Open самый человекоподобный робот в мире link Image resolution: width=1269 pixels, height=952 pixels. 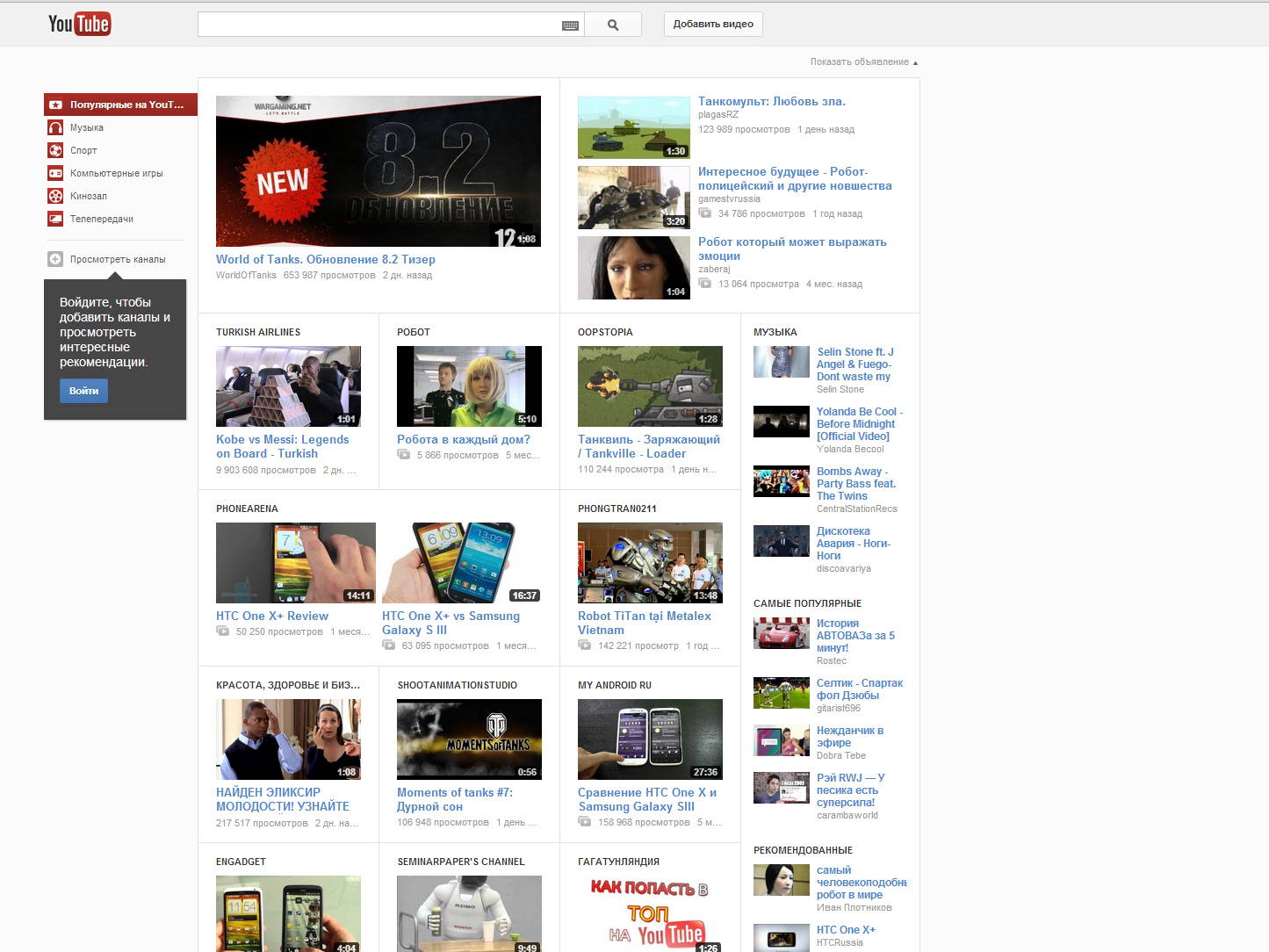862,883
